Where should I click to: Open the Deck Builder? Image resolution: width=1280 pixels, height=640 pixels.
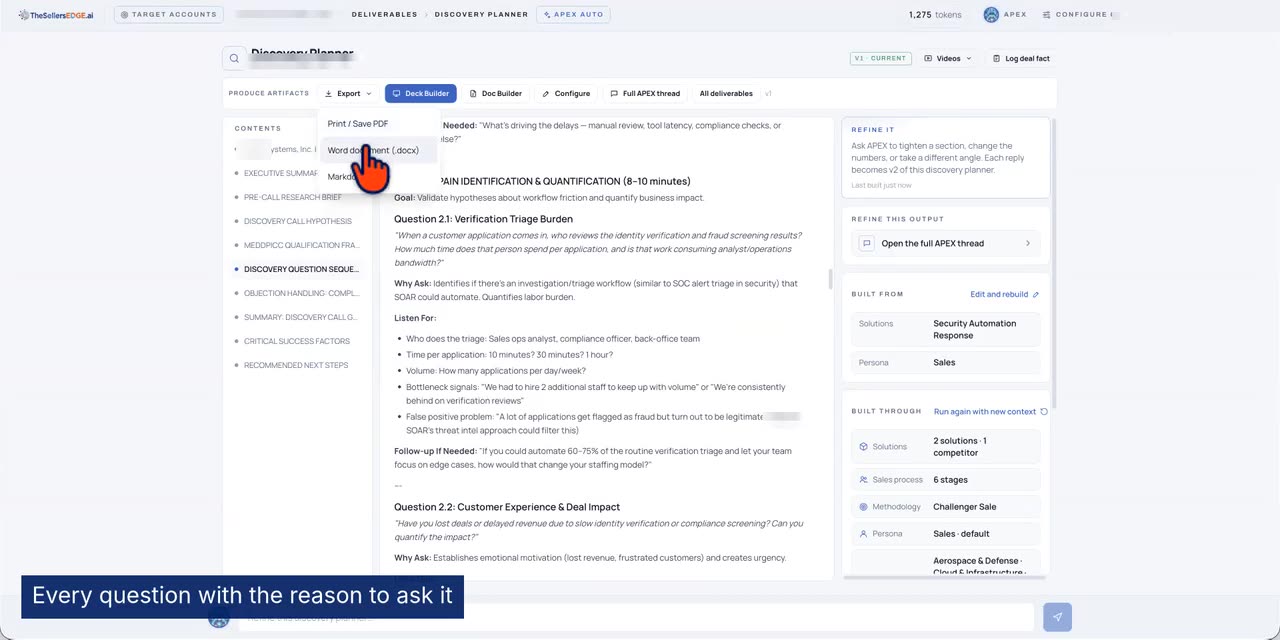point(420,94)
